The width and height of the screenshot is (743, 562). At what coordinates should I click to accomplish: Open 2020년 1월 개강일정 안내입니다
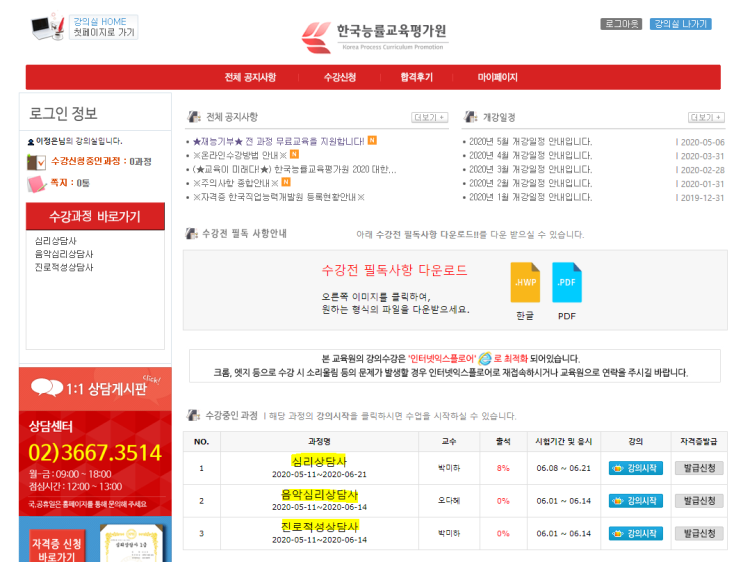[x=530, y=197]
